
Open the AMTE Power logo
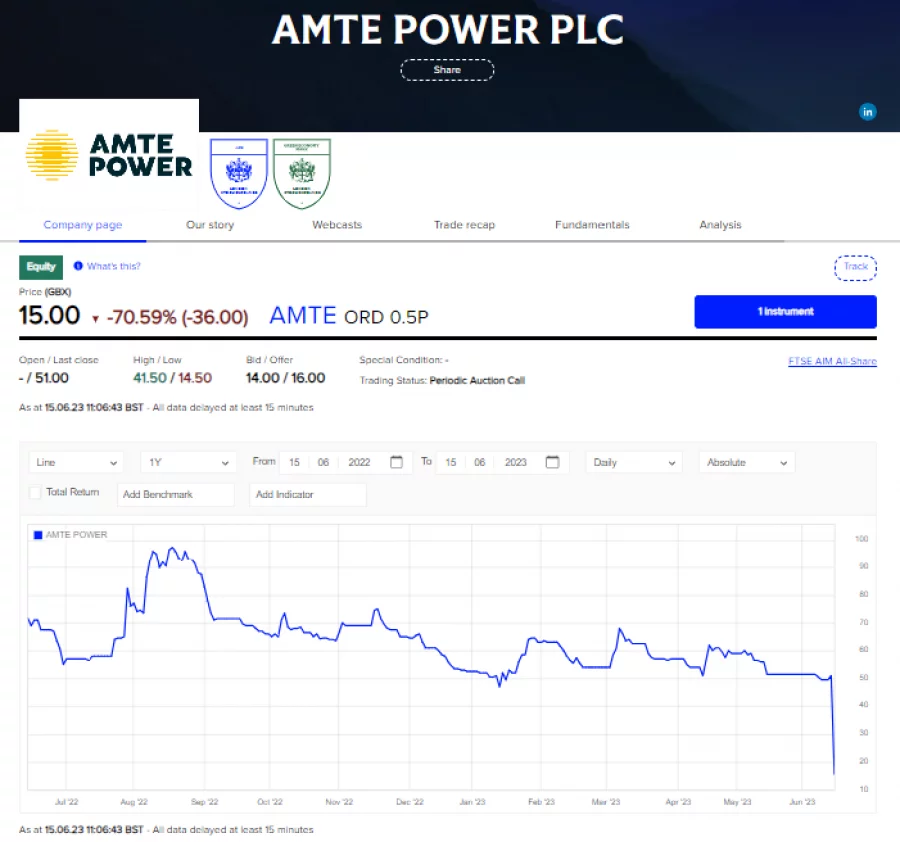109,156
